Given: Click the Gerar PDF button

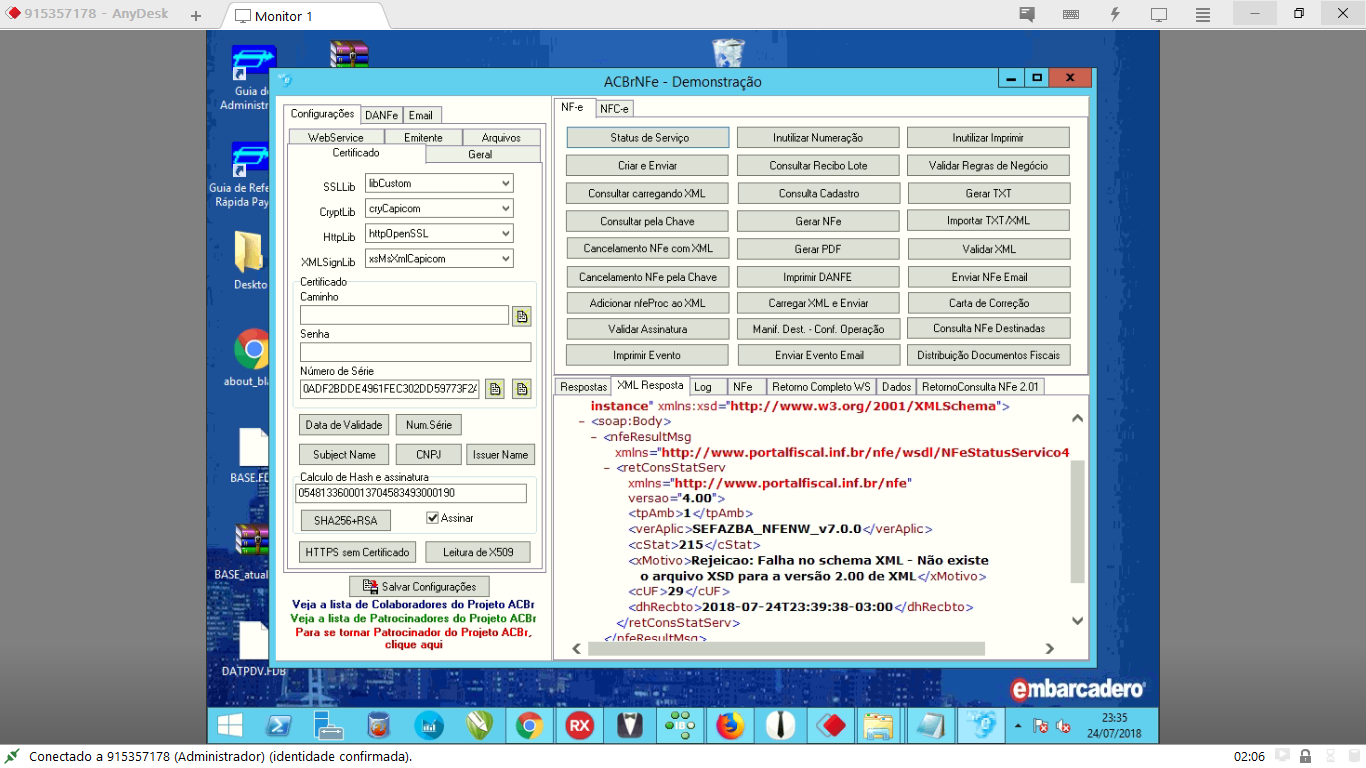Looking at the screenshot, I should 818,249.
